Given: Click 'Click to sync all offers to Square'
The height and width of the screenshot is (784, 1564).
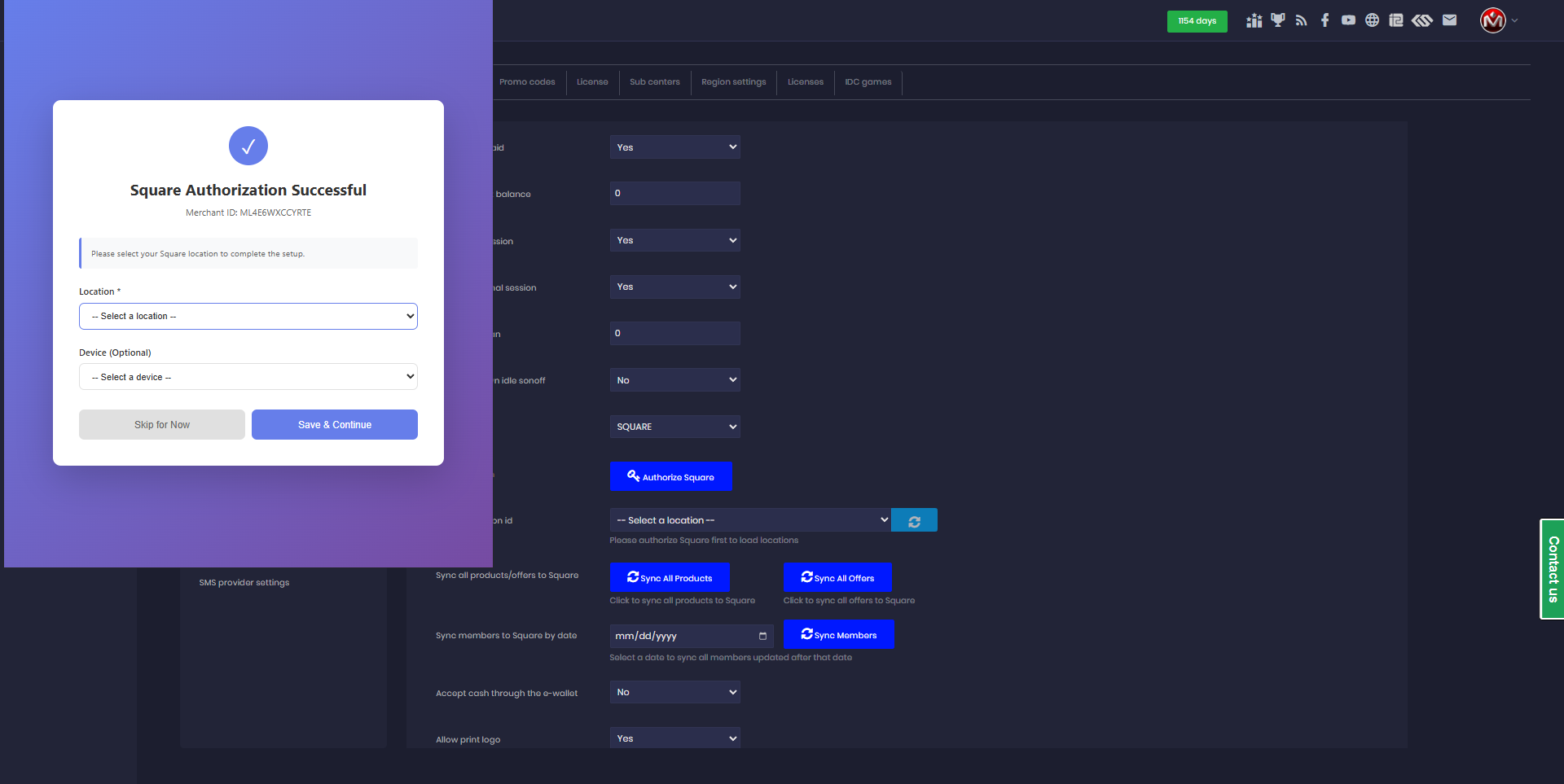Looking at the screenshot, I should pyautogui.click(x=849, y=601).
